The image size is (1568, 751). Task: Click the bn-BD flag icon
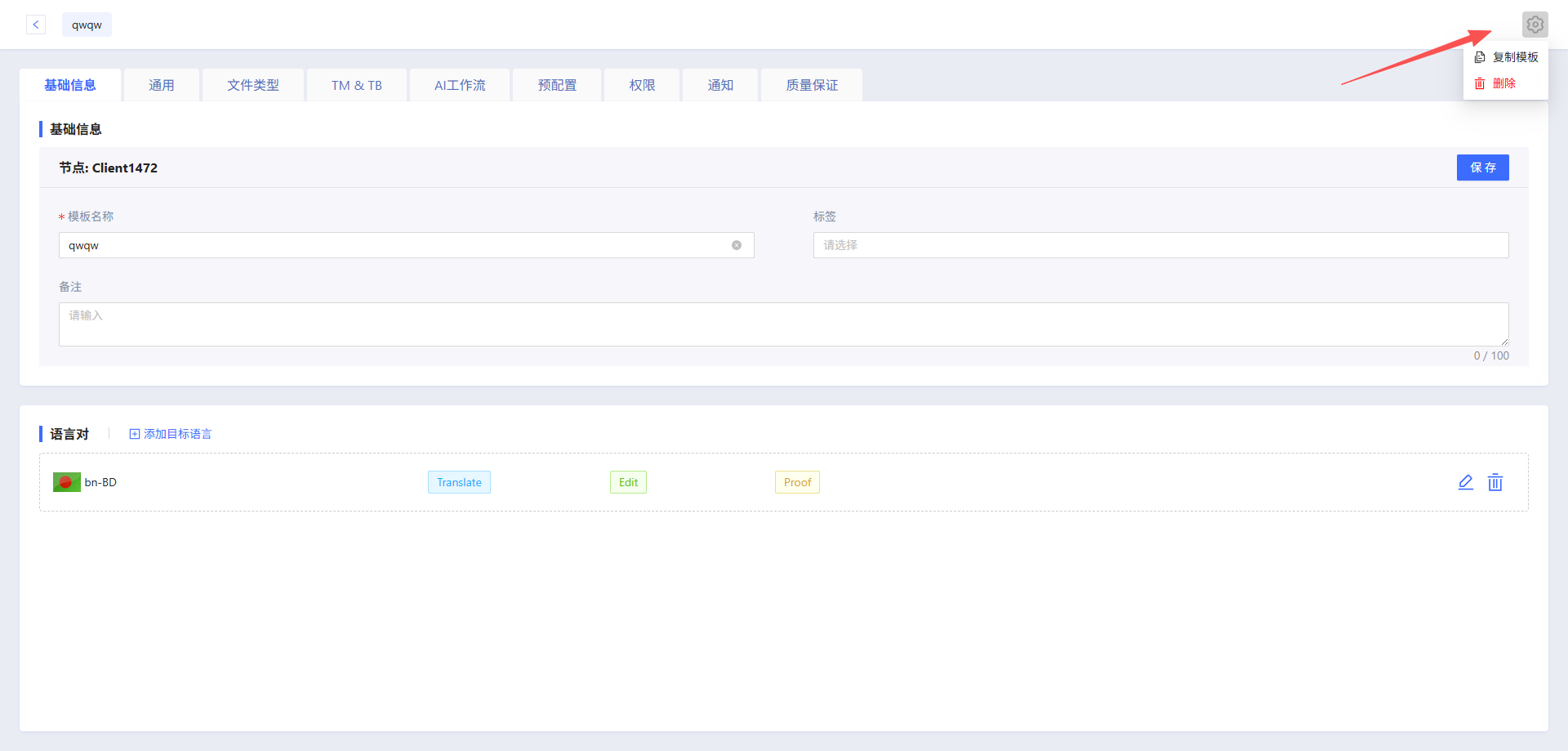[67, 482]
